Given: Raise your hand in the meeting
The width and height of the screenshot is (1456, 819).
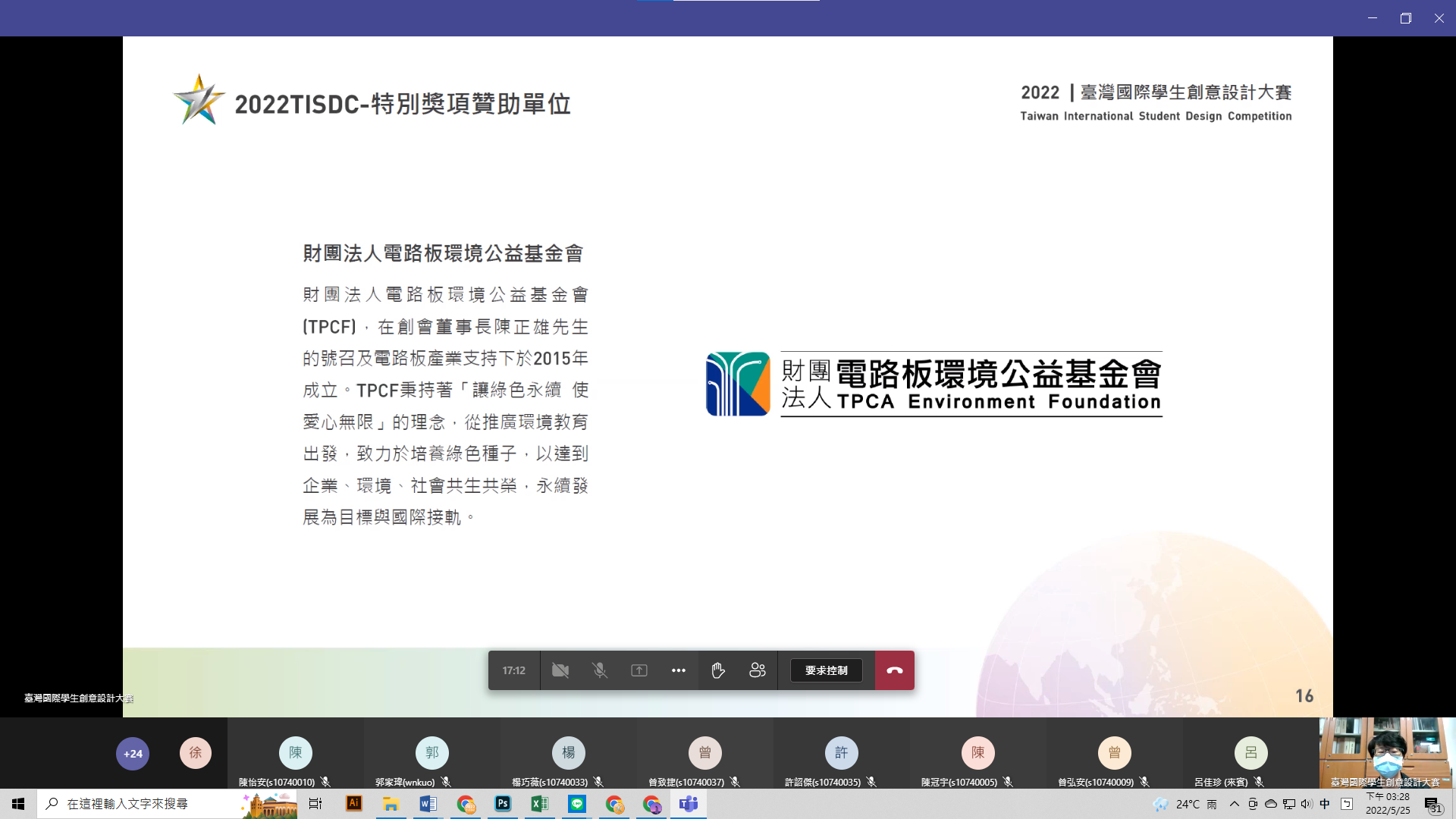Looking at the screenshot, I should (x=717, y=670).
